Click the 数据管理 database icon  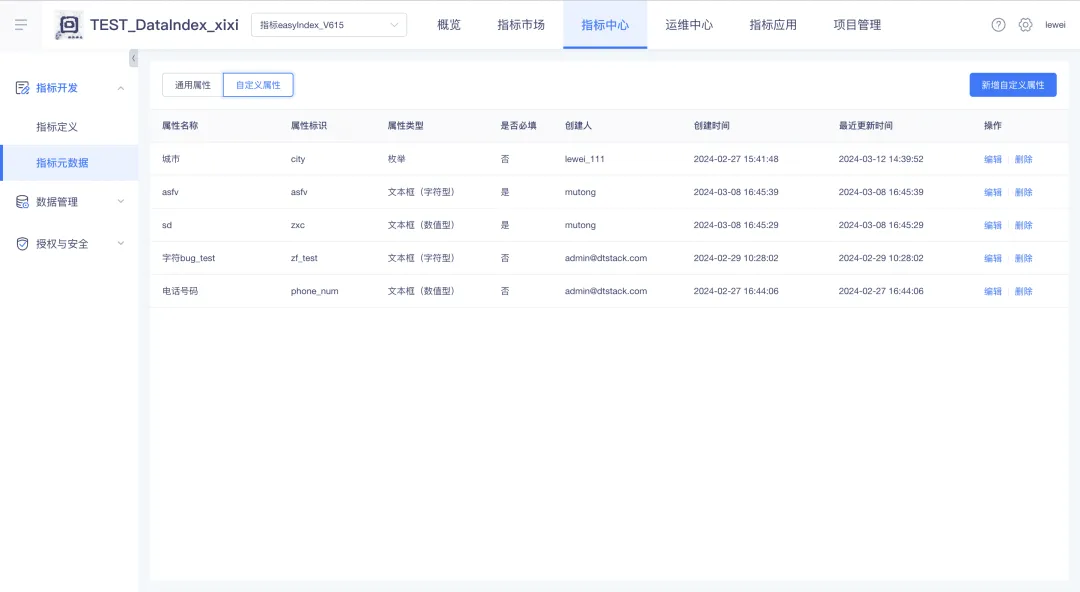[x=22, y=202]
